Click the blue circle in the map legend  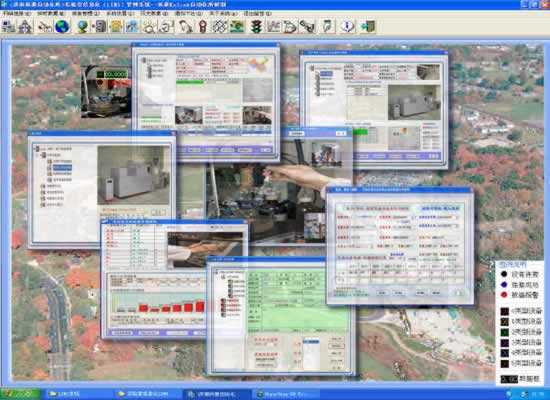[x=504, y=285]
